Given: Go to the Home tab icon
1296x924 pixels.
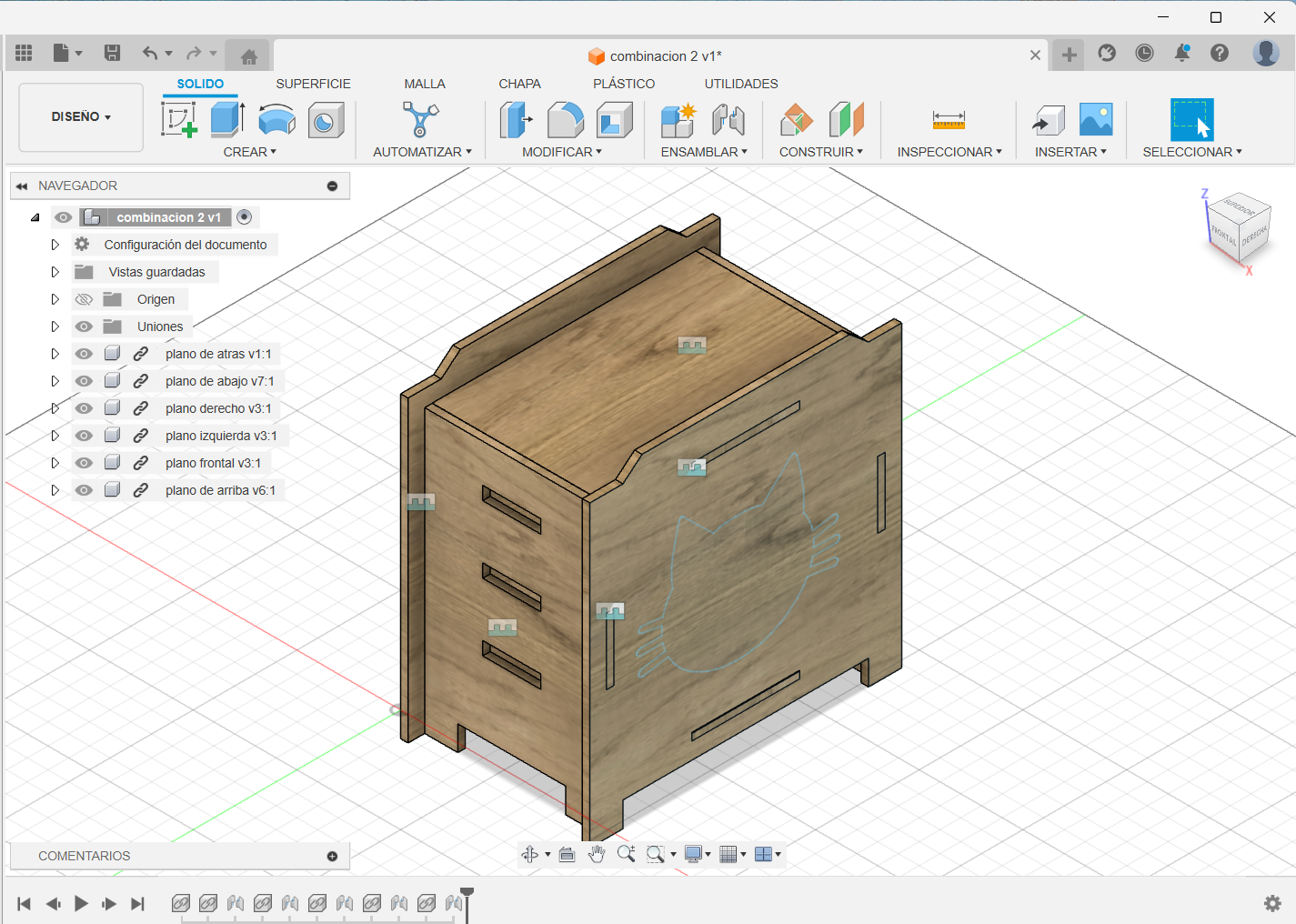Looking at the screenshot, I should click(x=248, y=56).
